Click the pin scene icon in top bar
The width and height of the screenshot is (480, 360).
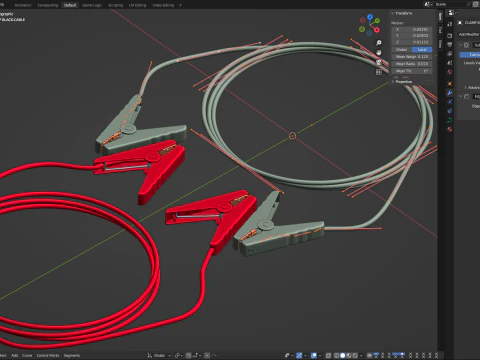click(x=468, y=4)
